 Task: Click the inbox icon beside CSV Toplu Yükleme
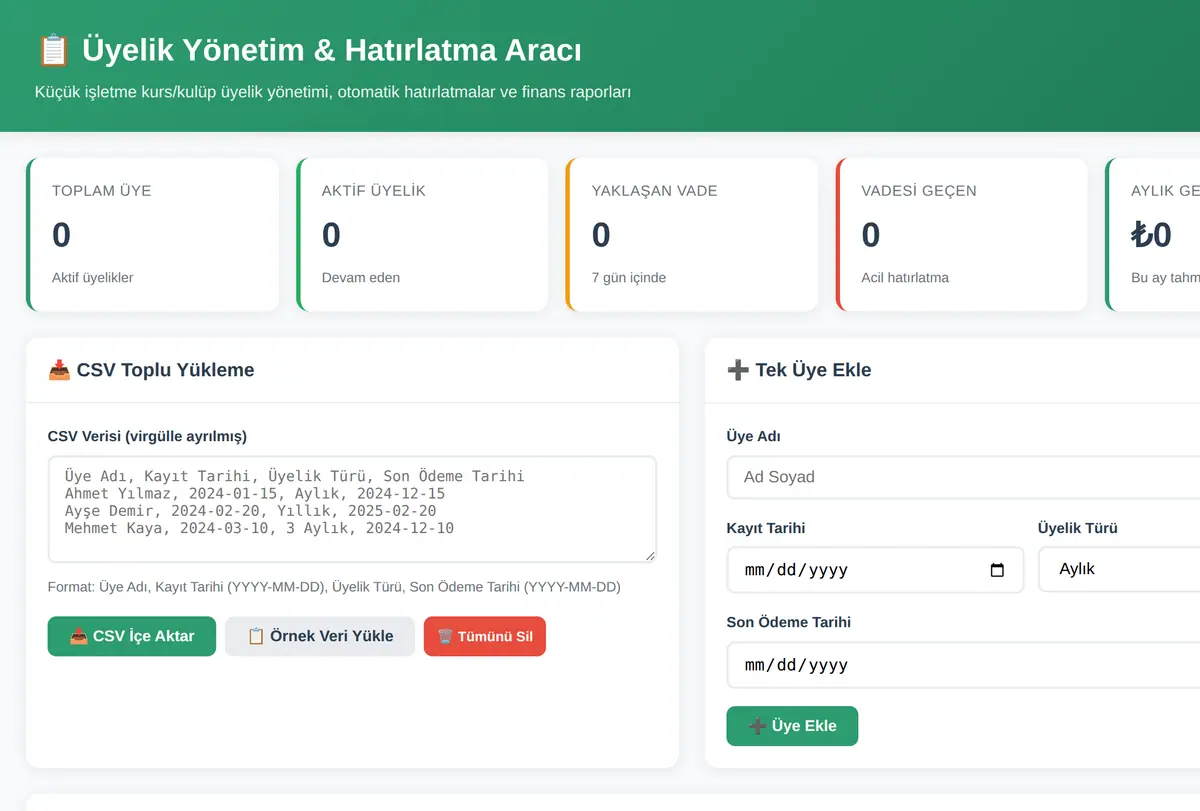coord(59,370)
